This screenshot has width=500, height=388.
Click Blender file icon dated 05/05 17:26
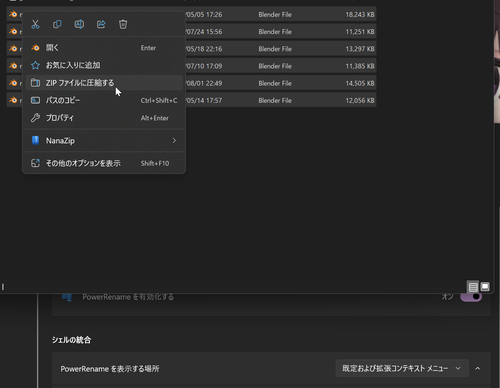pyautogui.click(x=13, y=14)
